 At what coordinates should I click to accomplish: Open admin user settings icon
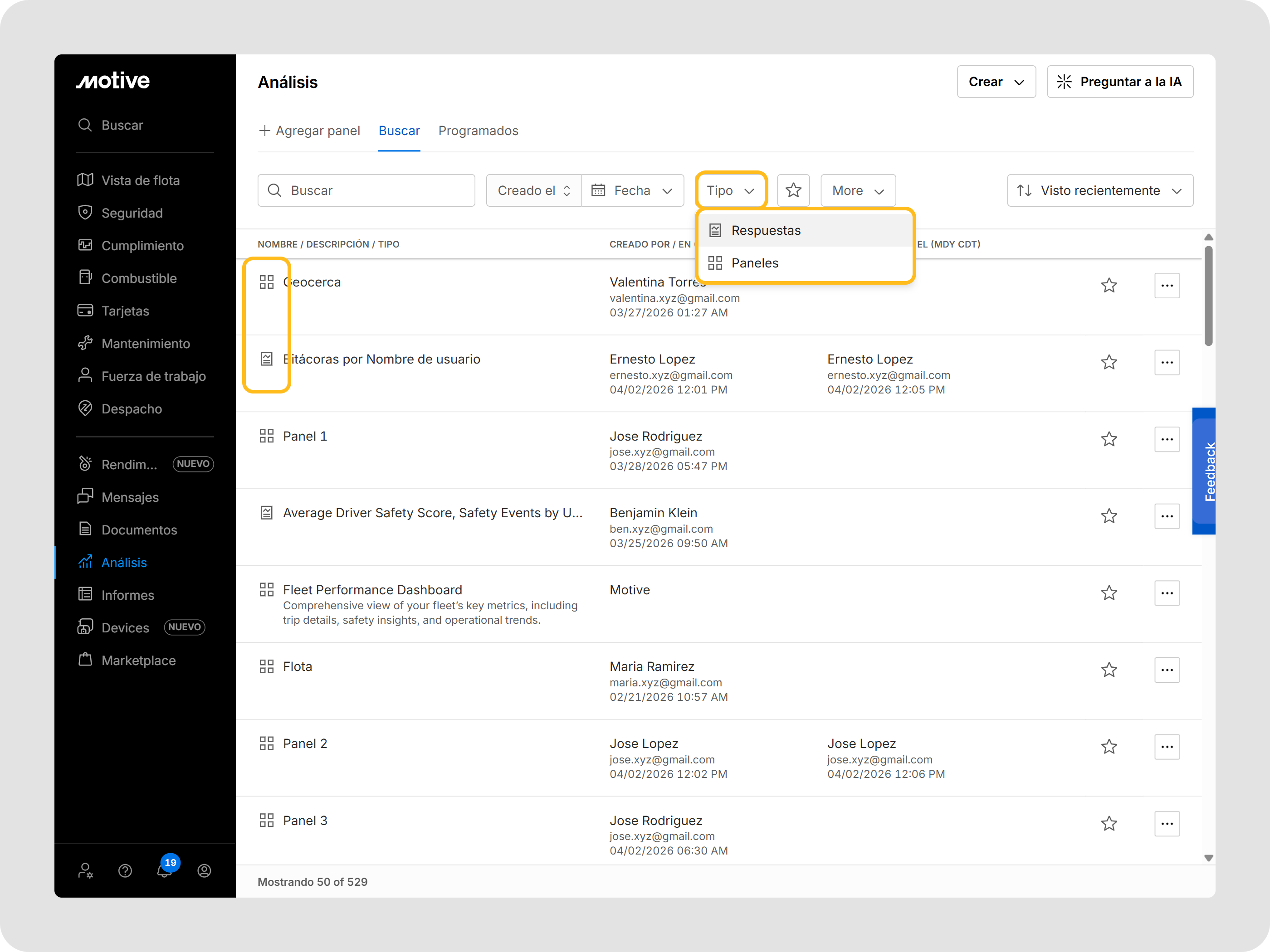(x=86, y=871)
